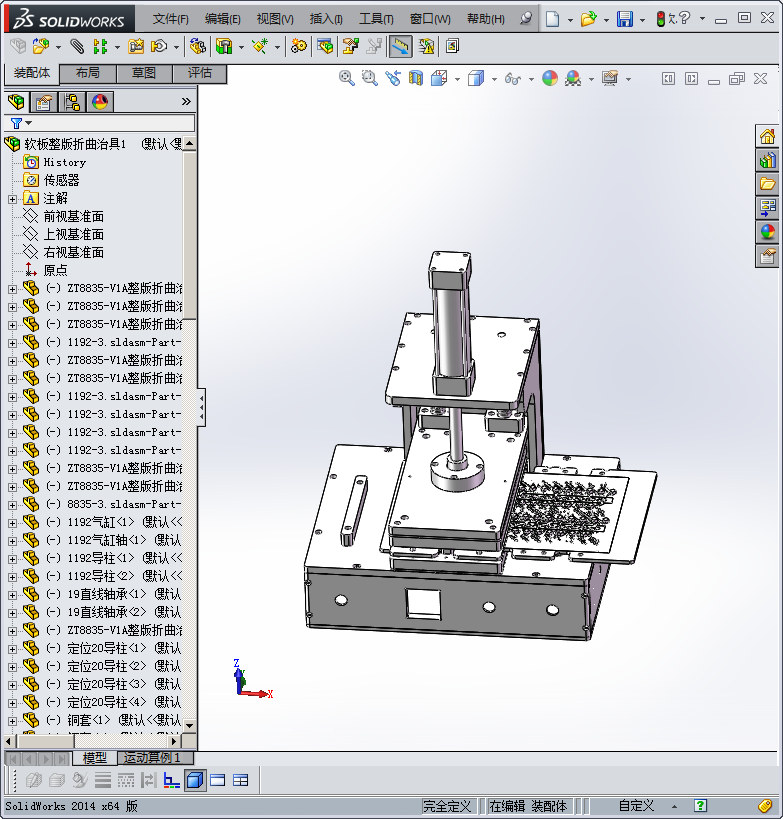Click the Apply Scene icon

[x=573, y=78]
